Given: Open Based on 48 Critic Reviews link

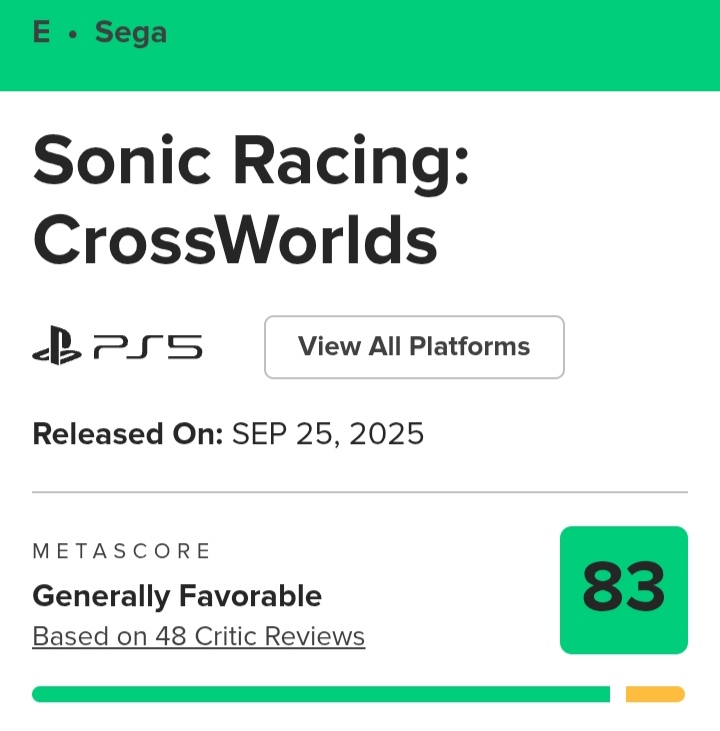Looking at the screenshot, I should [198, 636].
